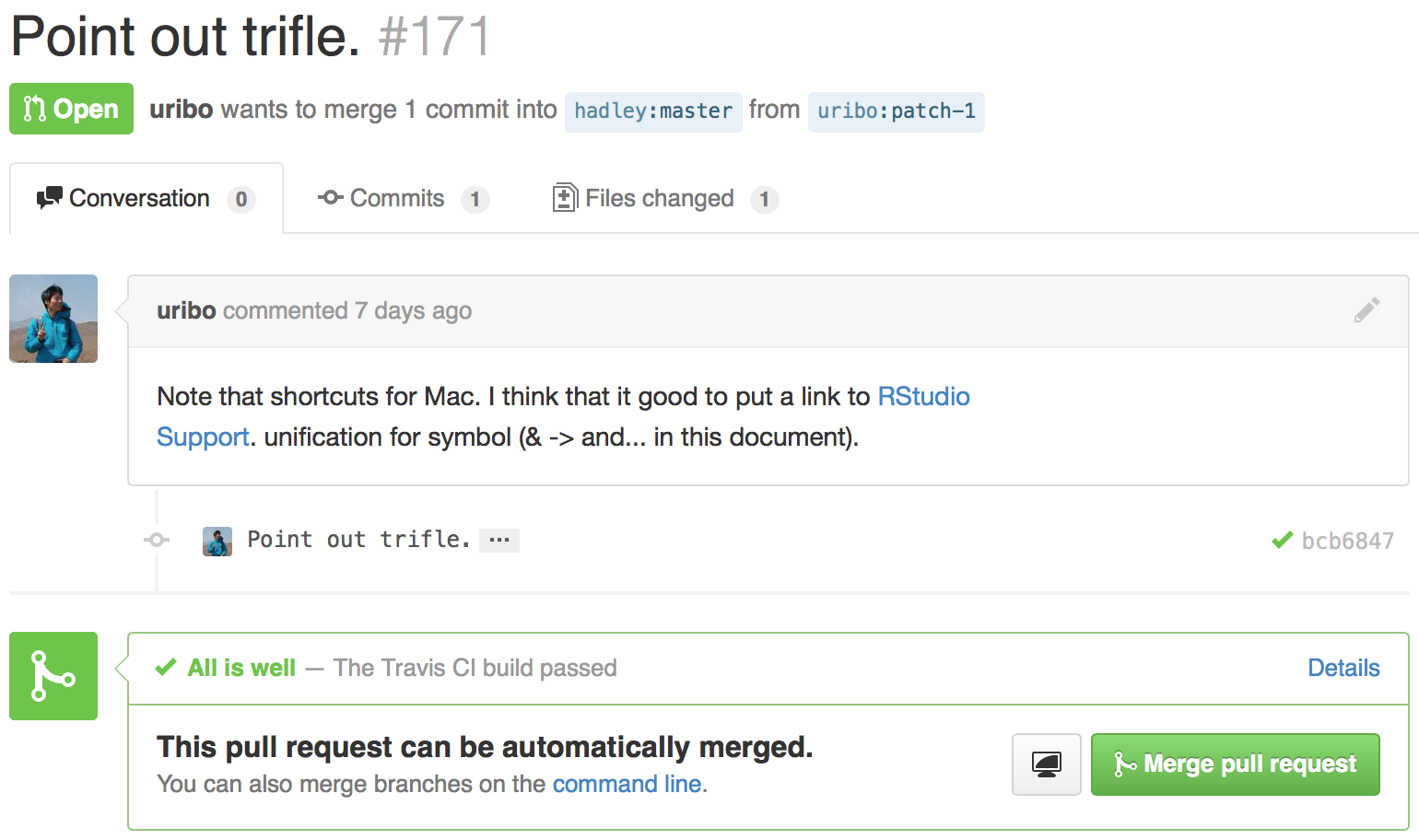The width and height of the screenshot is (1419, 840).
Task: Select the Conversation tab
Action: [146, 199]
